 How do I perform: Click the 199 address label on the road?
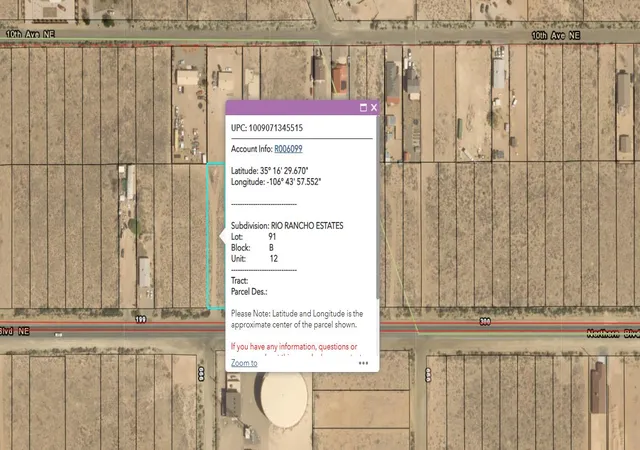(x=141, y=319)
